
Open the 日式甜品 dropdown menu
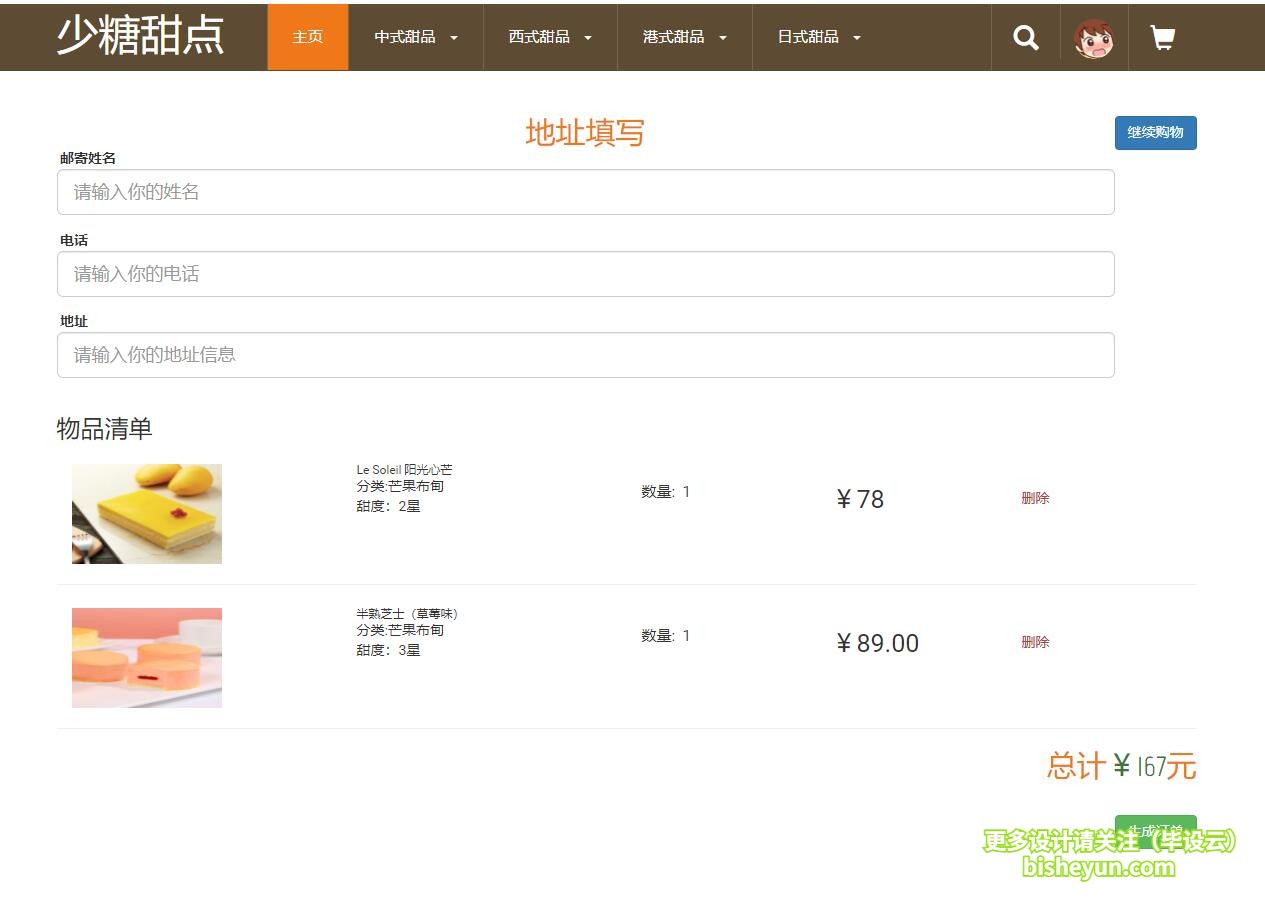818,37
